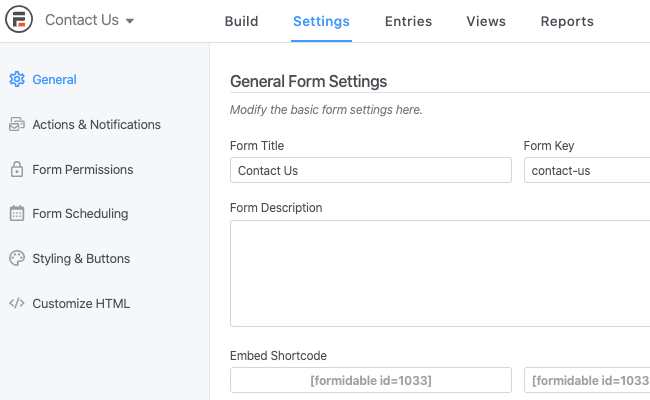Select the formidable id=1033 embed shortcode field
Screen dimensions: 650x400
370,381
